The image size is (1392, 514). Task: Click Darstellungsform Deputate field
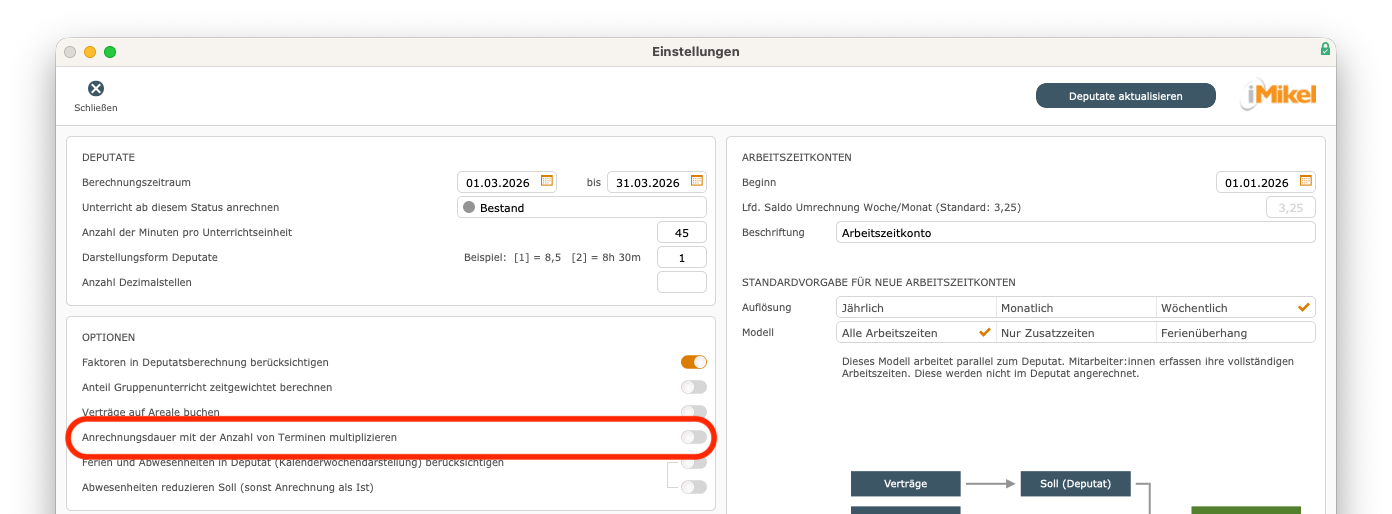682,257
